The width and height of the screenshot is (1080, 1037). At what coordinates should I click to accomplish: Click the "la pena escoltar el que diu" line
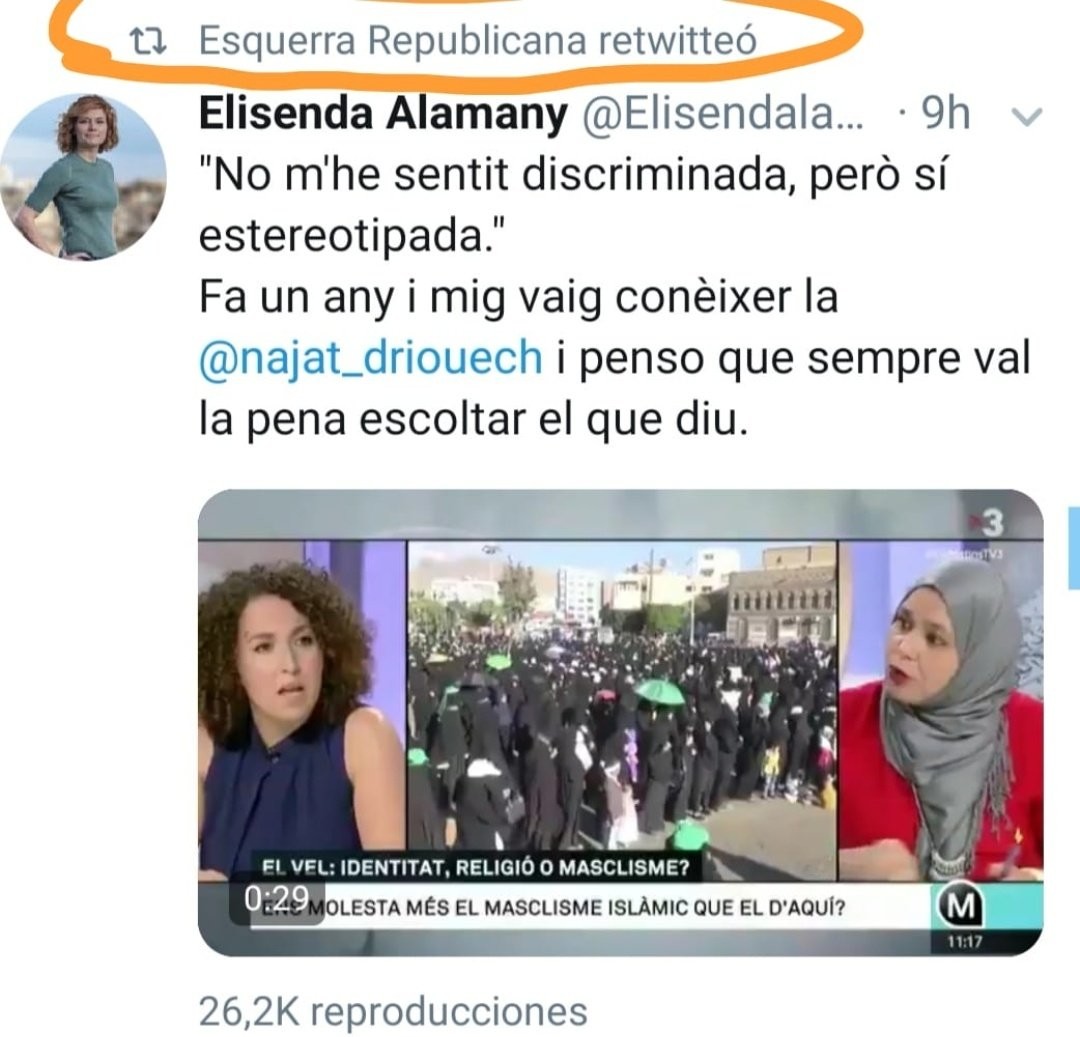[x=472, y=419]
